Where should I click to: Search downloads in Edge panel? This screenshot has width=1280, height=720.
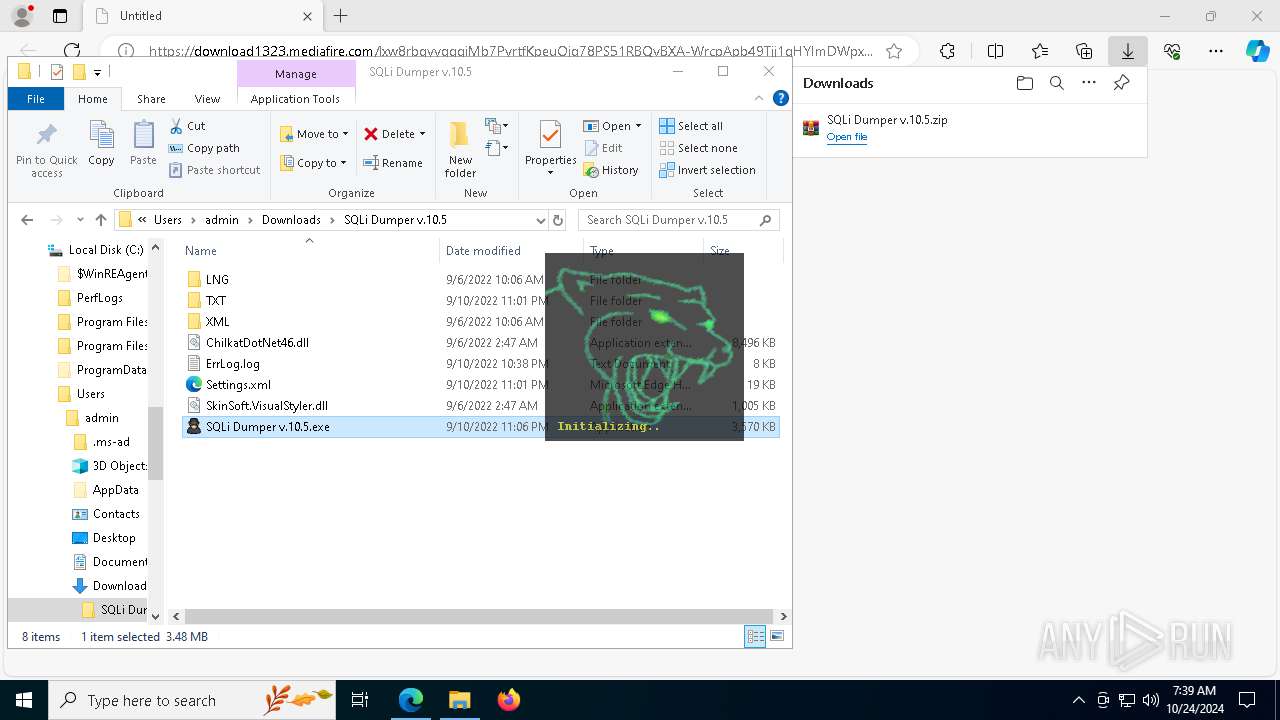pos(1056,83)
